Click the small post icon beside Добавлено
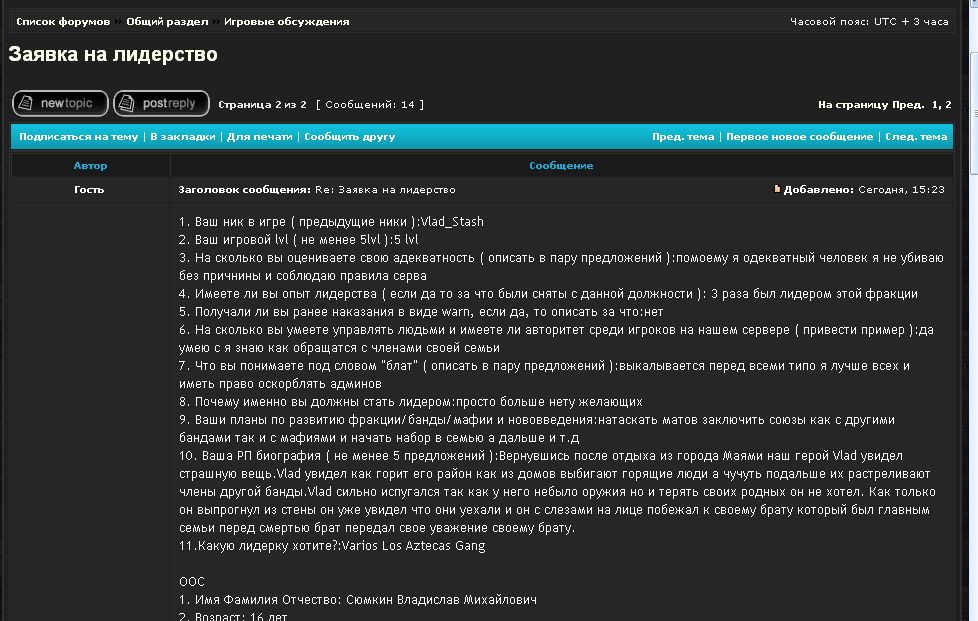The width and height of the screenshot is (978, 621). coord(777,189)
